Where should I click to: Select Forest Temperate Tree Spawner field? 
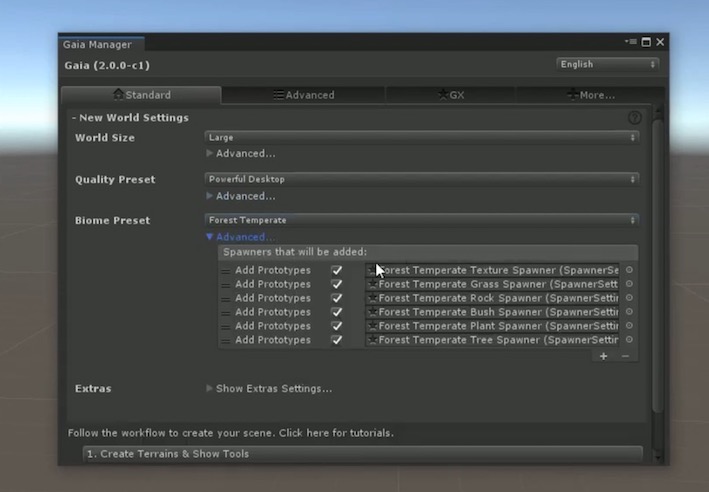coord(492,340)
